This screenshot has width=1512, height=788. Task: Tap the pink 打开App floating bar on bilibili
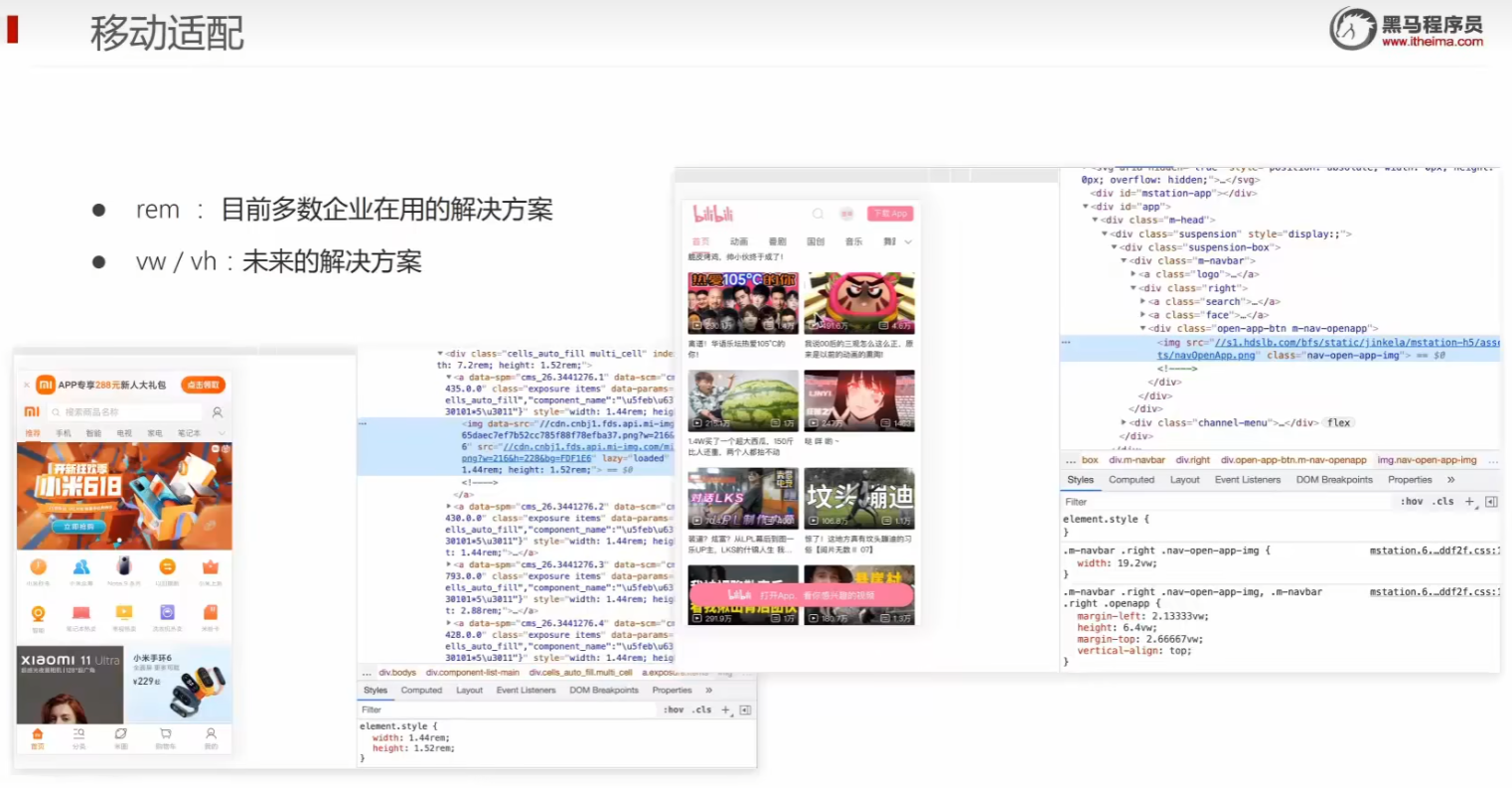coord(801,594)
